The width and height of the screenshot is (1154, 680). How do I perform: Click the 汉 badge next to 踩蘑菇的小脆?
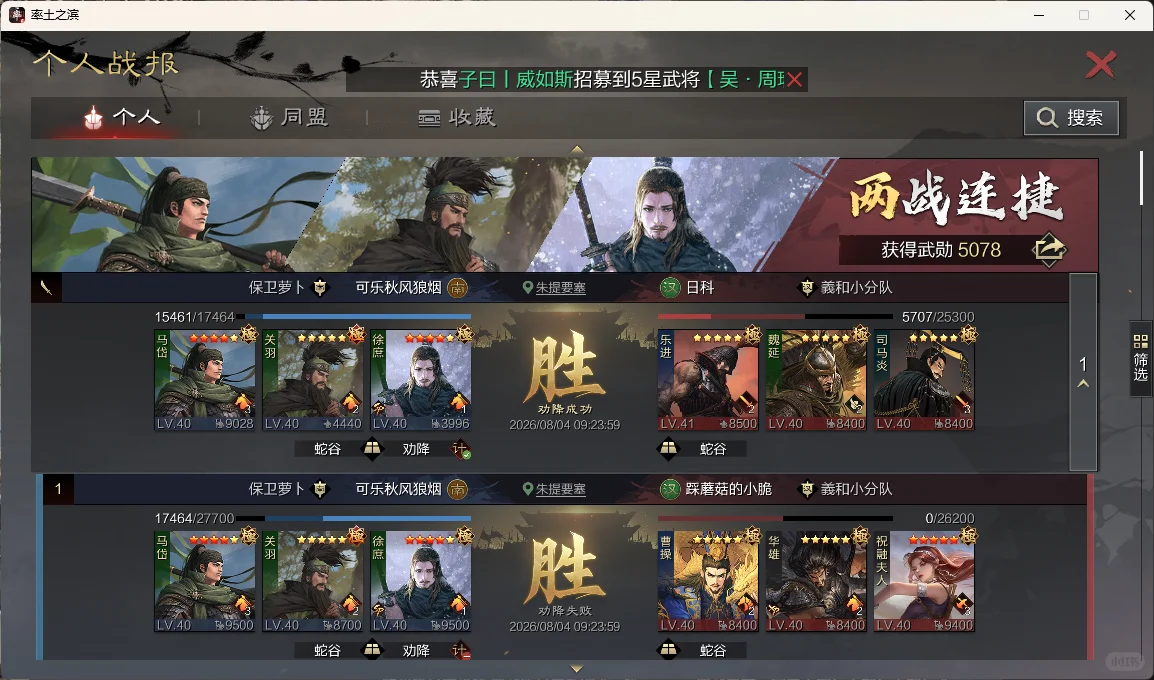[x=670, y=489]
